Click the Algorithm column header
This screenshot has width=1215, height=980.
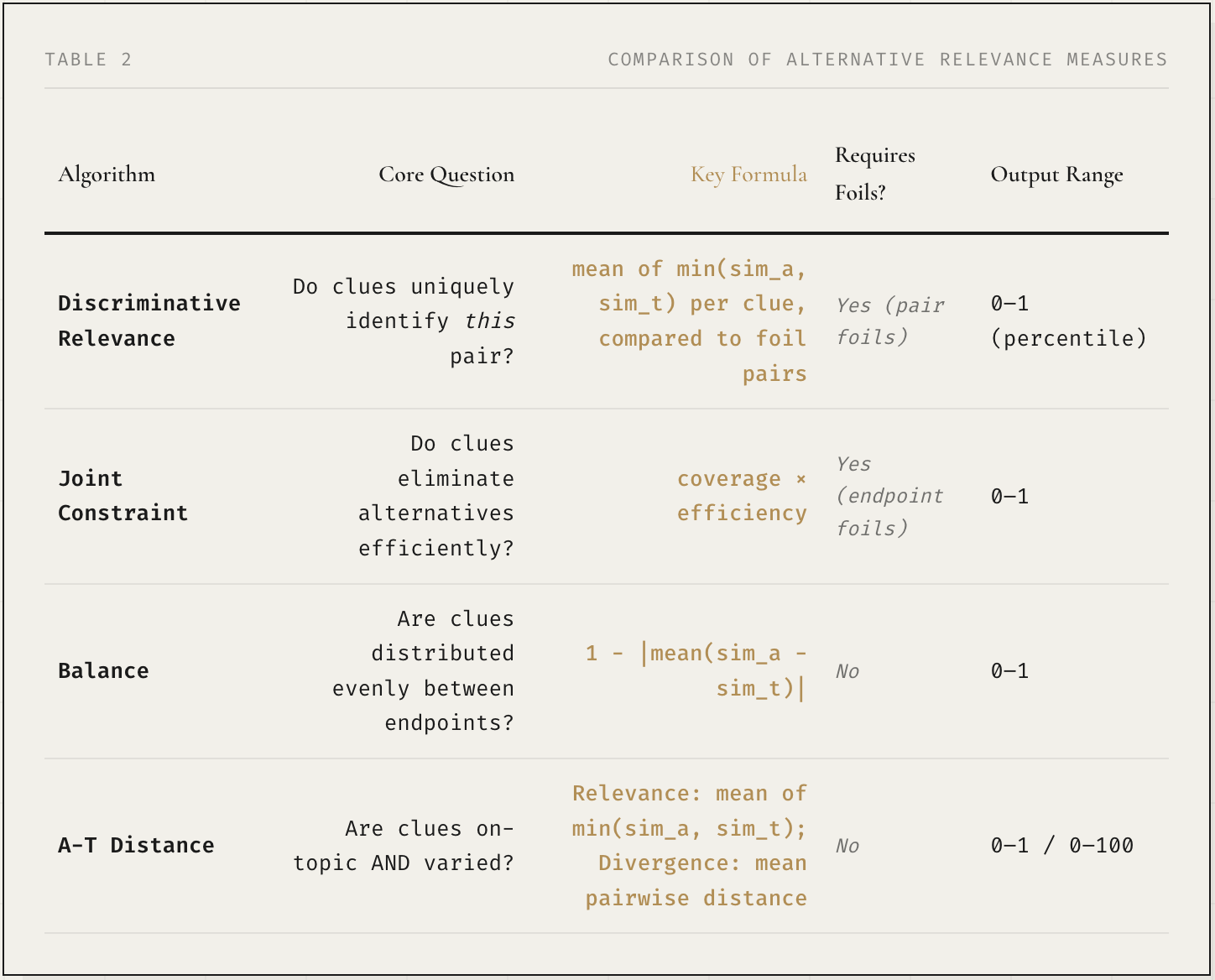coord(107,175)
